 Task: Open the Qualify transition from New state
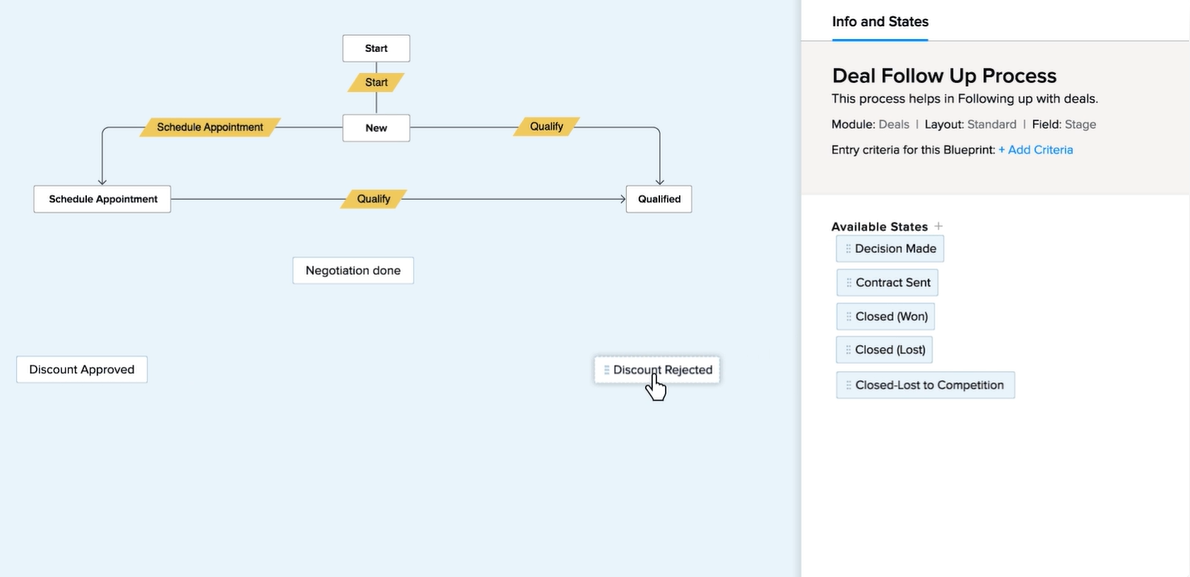[546, 126]
